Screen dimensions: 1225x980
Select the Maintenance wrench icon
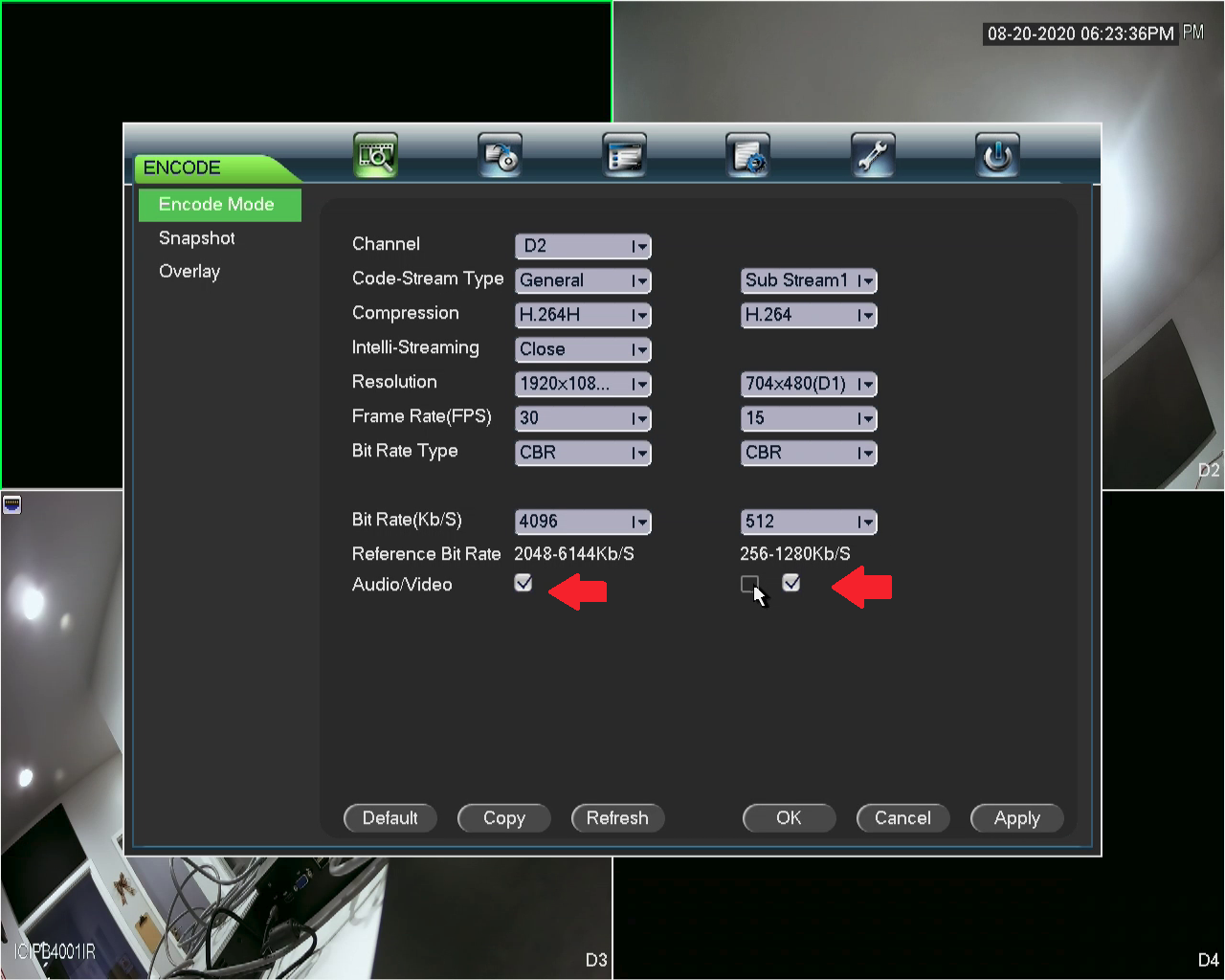point(873,154)
